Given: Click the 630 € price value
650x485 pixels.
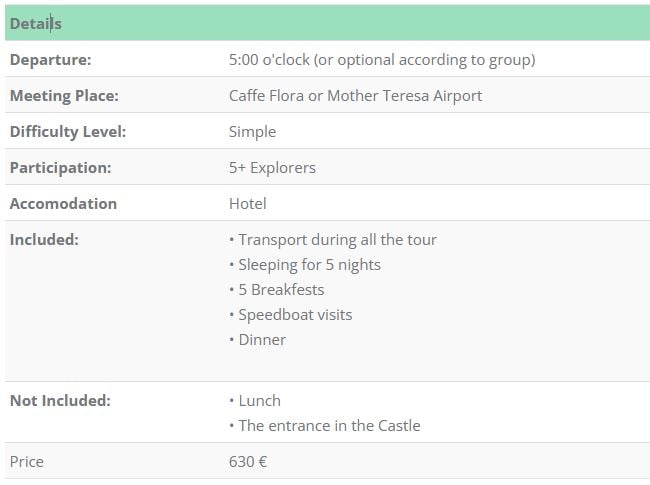Looking at the screenshot, I should [x=248, y=462].
